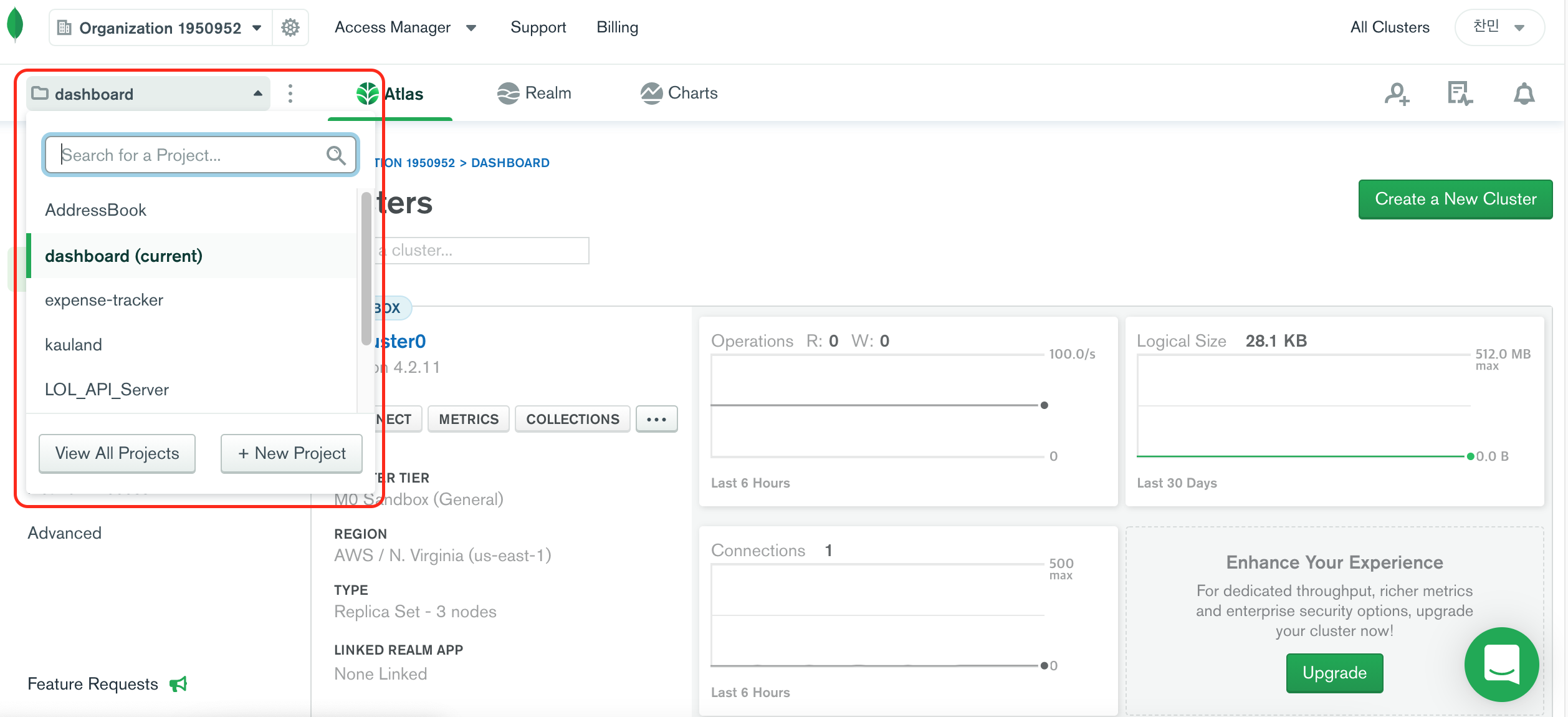Collapse the dashboard project selector
The height and width of the screenshot is (717, 1568).
148,94
